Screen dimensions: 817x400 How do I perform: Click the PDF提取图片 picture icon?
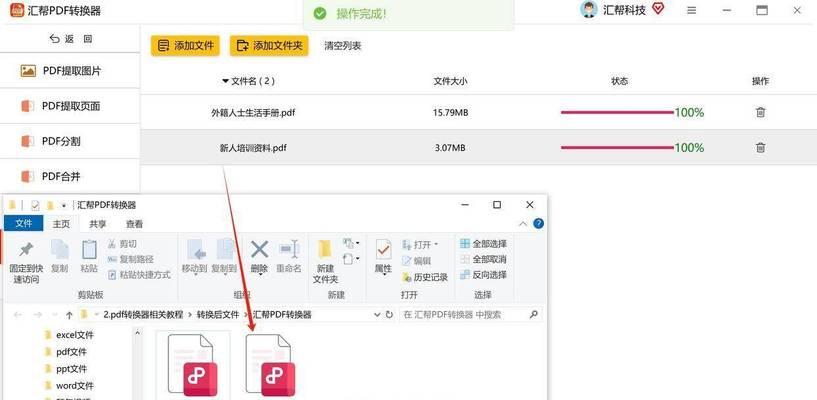click(x=28, y=71)
